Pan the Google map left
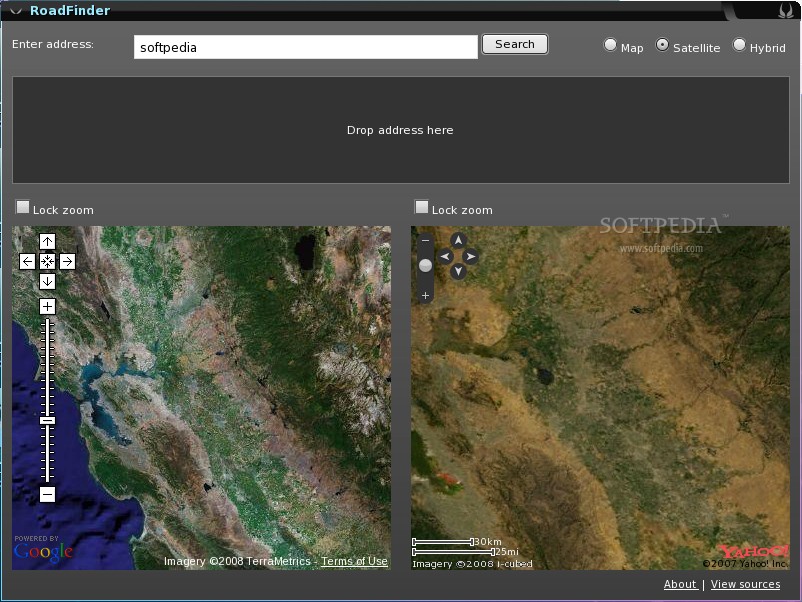 [x=27, y=261]
